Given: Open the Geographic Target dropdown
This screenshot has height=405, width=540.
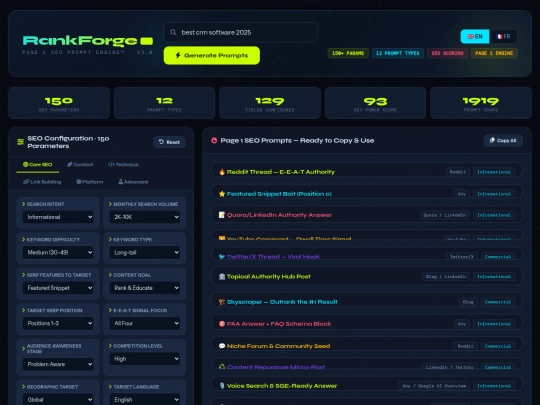Looking at the screenshot, I should pos(58,399).
